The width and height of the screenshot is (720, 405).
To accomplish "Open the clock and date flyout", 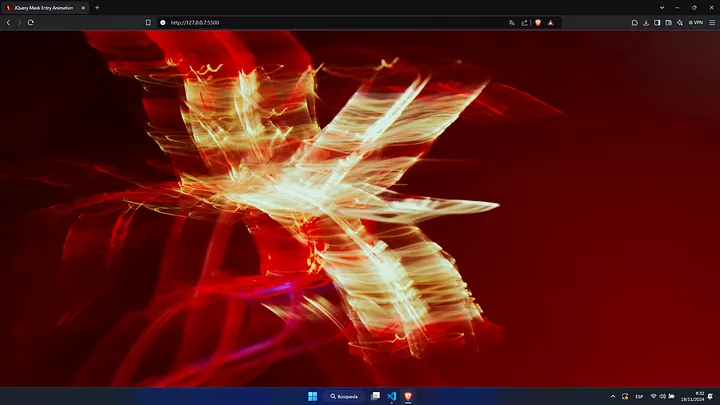I will click(692, 396).
